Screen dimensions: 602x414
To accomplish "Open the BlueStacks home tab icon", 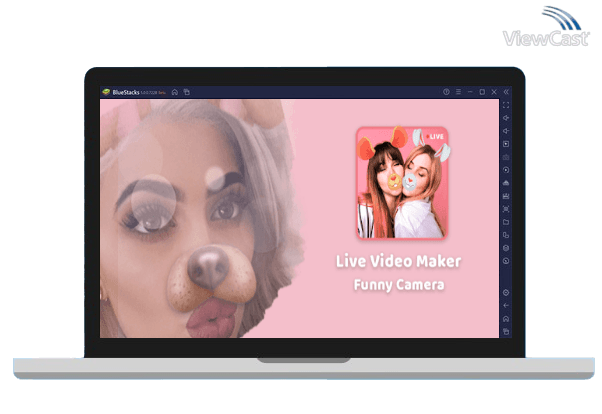I will [175, 92].
